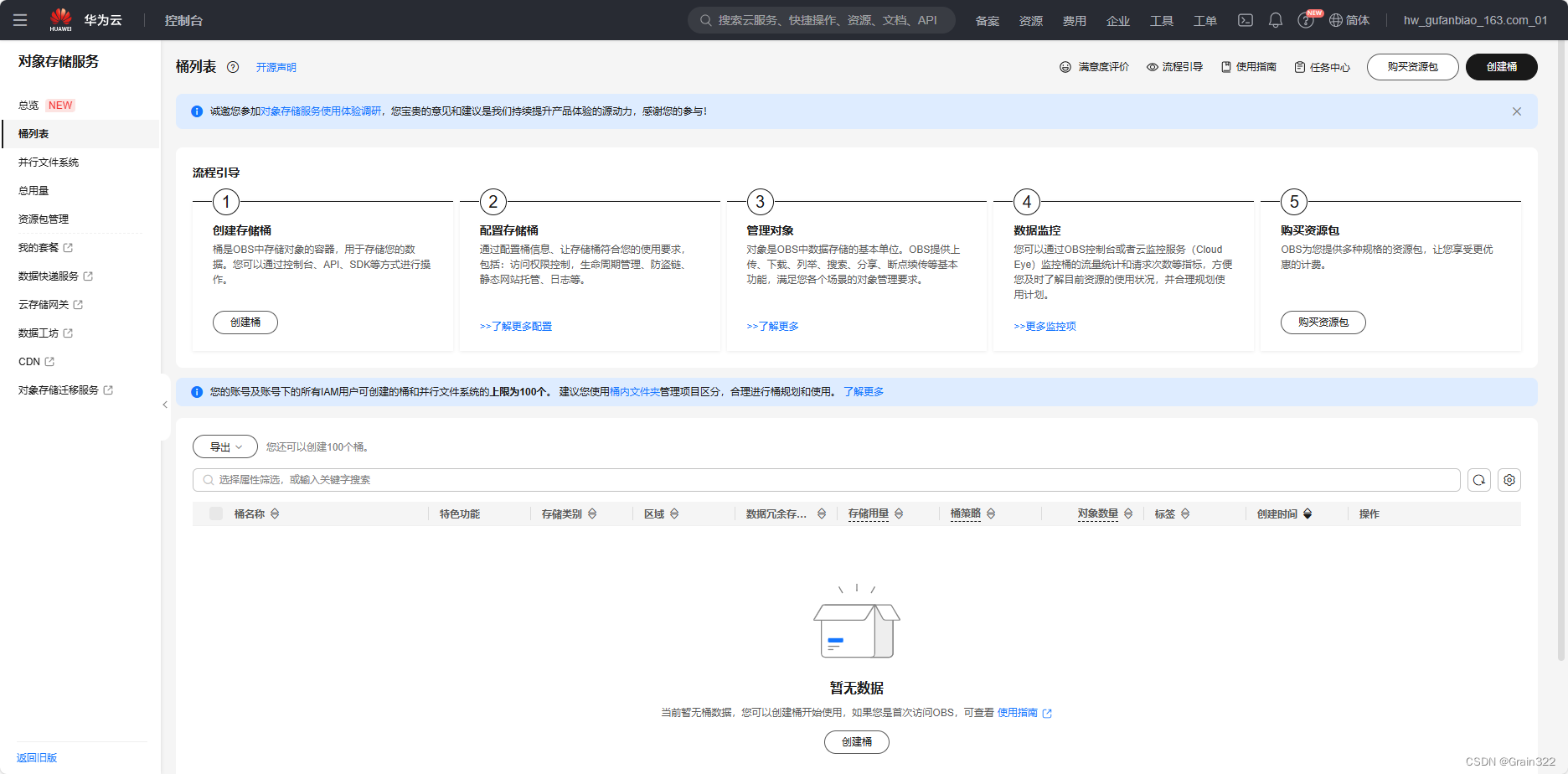Click external link icon beside 我的套餐
This screenshot has width=1568, height=774.
click(68, 248)
